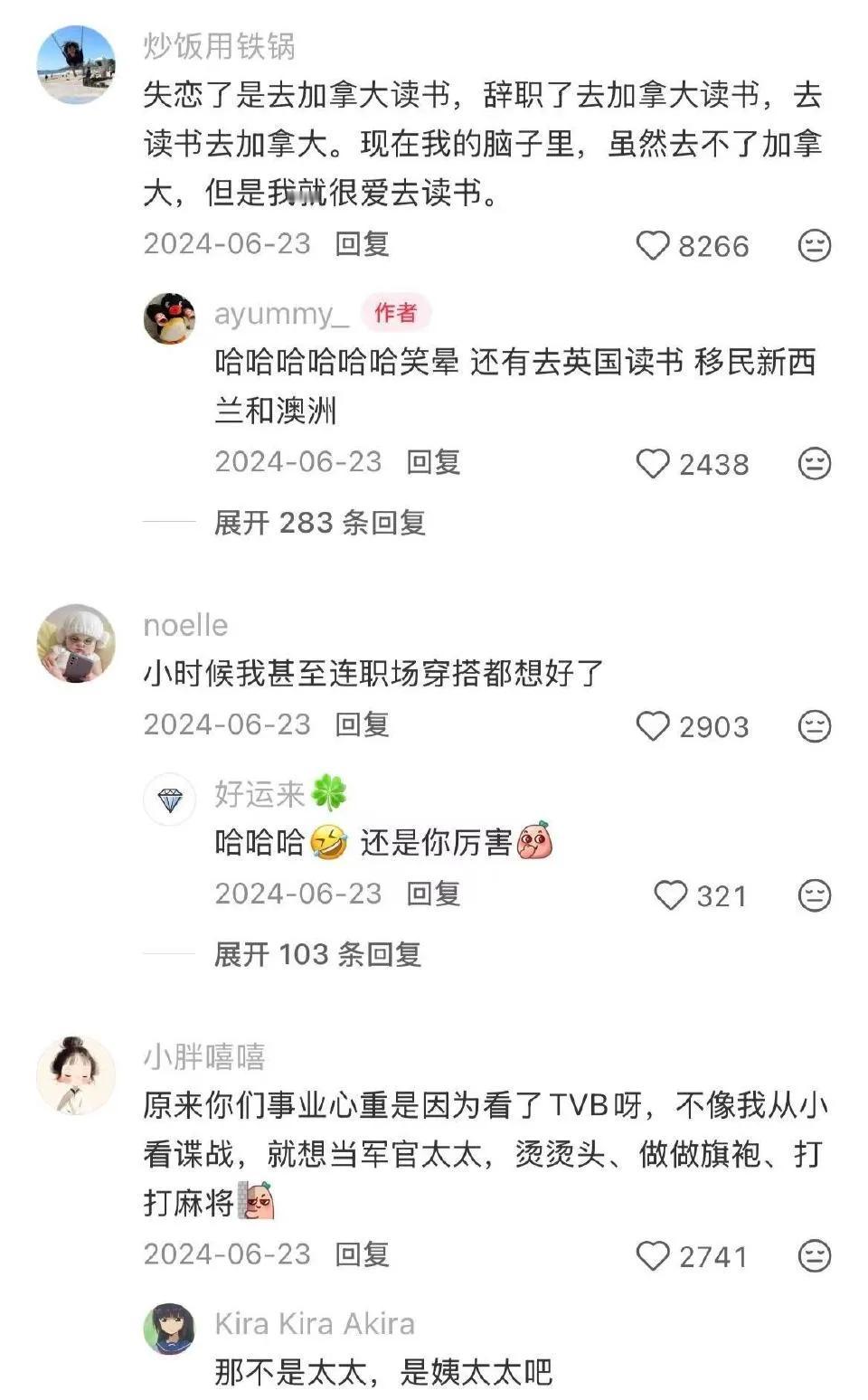Open noelle's baby avatar
Image resolution: width=868 pixels, height=1400 pixels.
[76, 643]
